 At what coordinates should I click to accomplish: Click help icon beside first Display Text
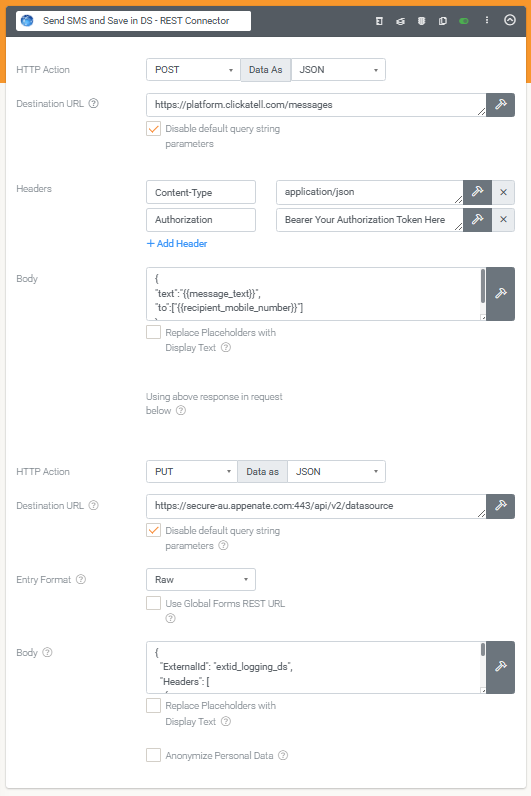tap(226, 348)
